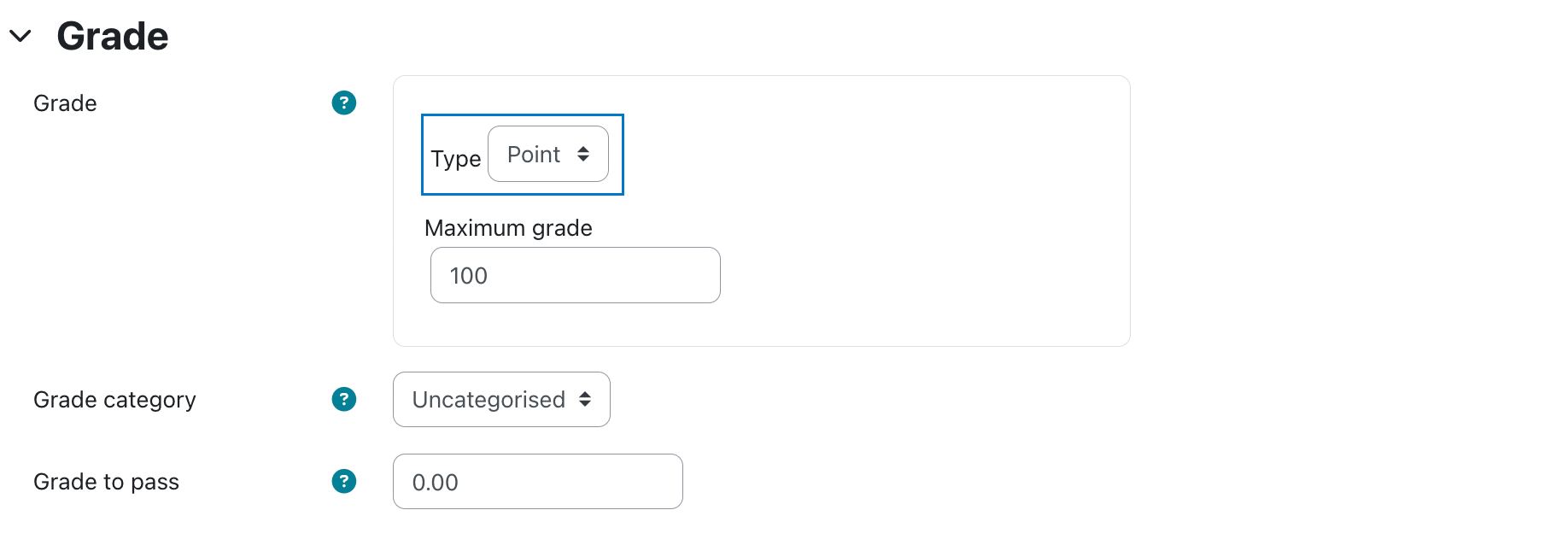This screenshot has width=1568, height=557.
Task: Click the bold Grade section heading
Action: (113, 36)
